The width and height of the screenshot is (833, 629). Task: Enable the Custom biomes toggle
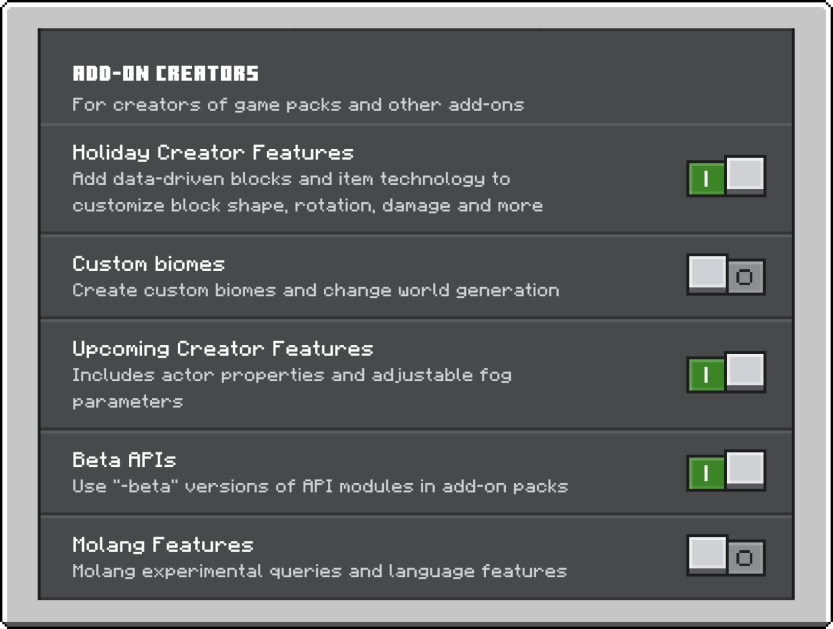tap(726, 275)
